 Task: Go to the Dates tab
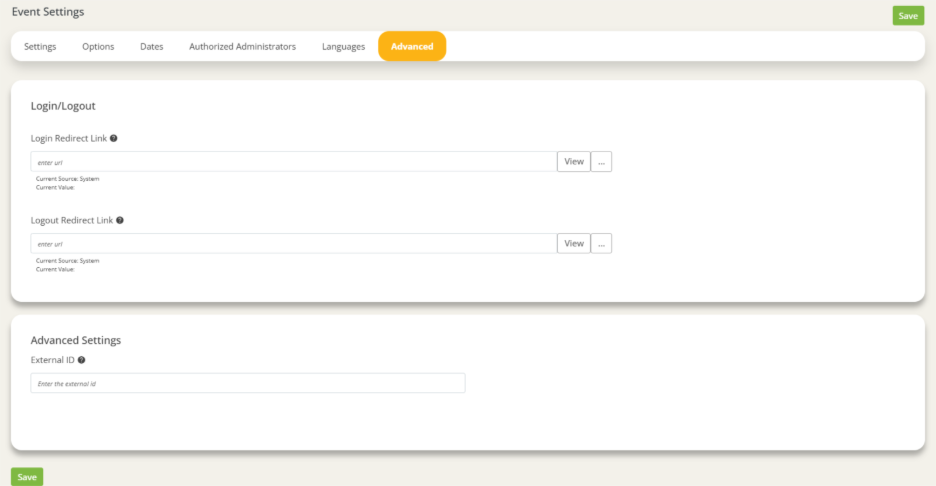pos(152,46)
